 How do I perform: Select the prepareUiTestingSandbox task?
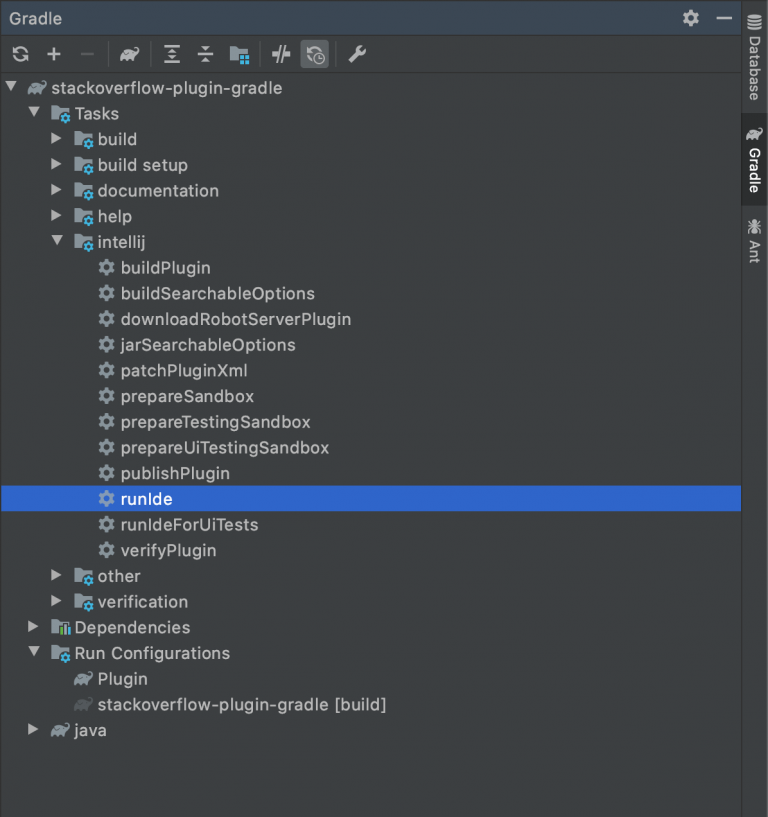tap(225, 448)
